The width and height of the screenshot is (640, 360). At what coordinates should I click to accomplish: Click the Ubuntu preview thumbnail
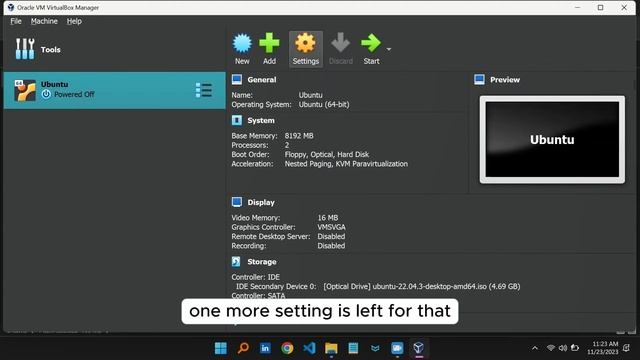pyautogui.click(x=552, y=140)
